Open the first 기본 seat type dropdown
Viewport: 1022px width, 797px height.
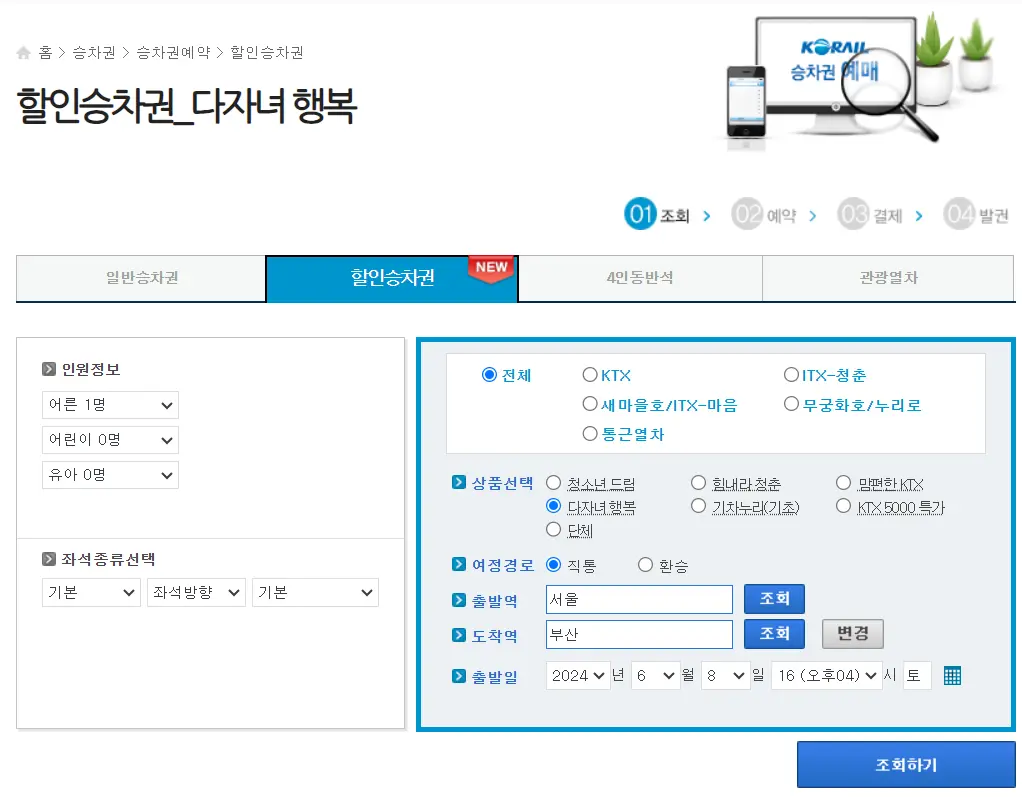tap(91, 592)
